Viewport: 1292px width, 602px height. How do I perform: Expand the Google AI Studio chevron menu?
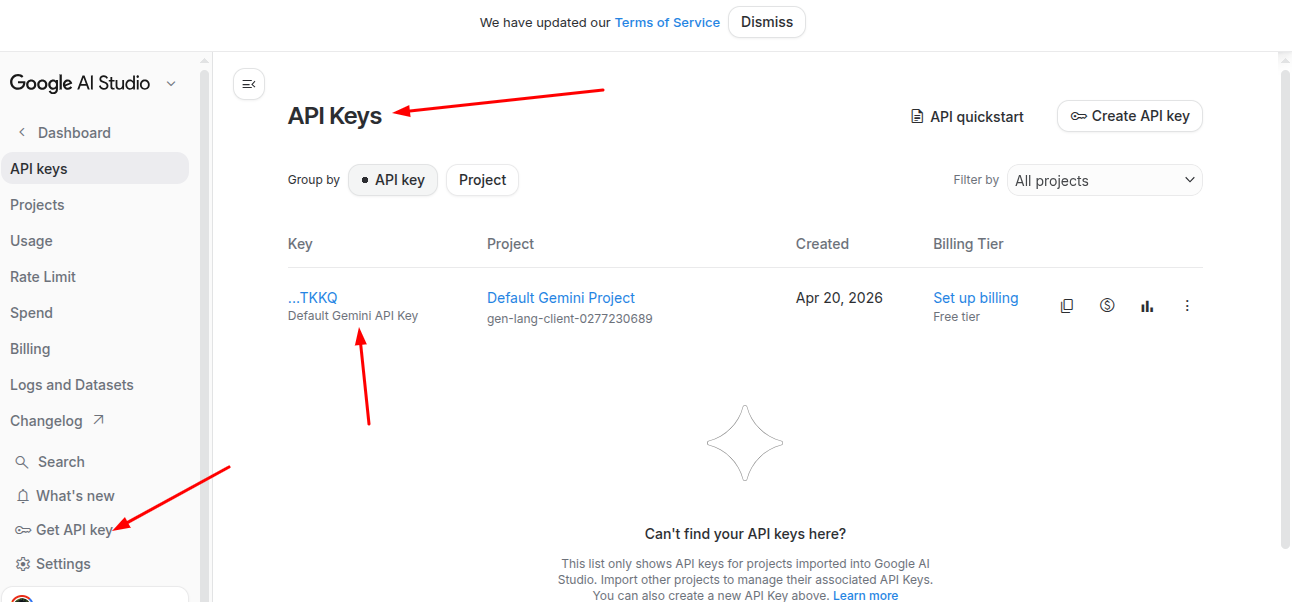point(171,84)
